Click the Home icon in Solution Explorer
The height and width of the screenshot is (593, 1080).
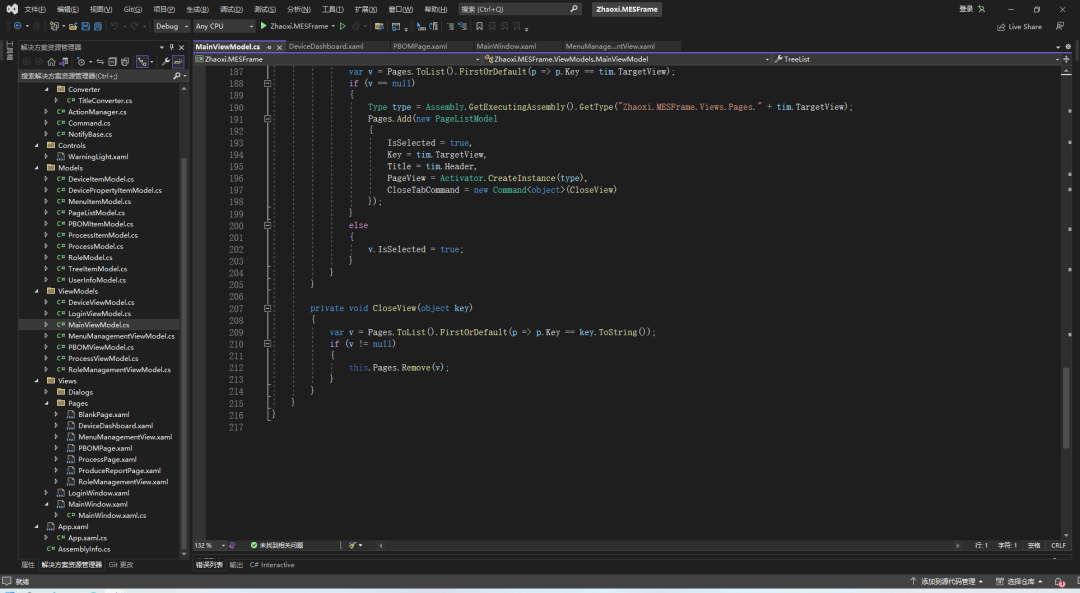(x=51, y=61)
